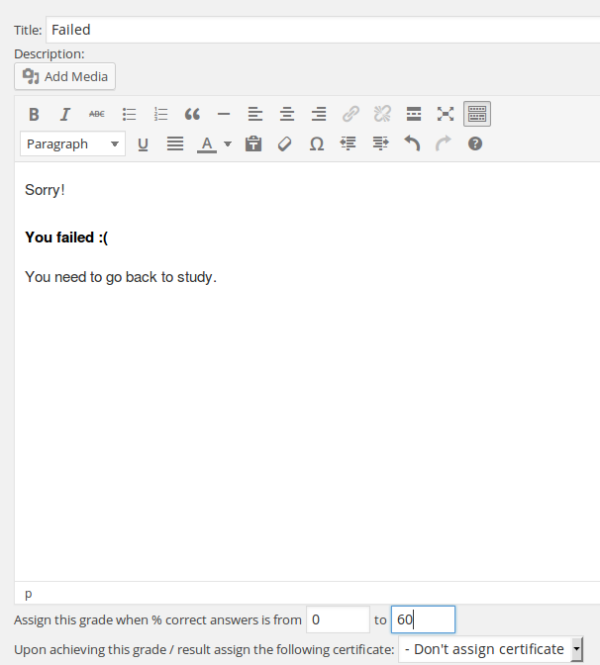The height and width of the screenshot is (665, 600).
Task: Align text center
Action: point(287,114)
